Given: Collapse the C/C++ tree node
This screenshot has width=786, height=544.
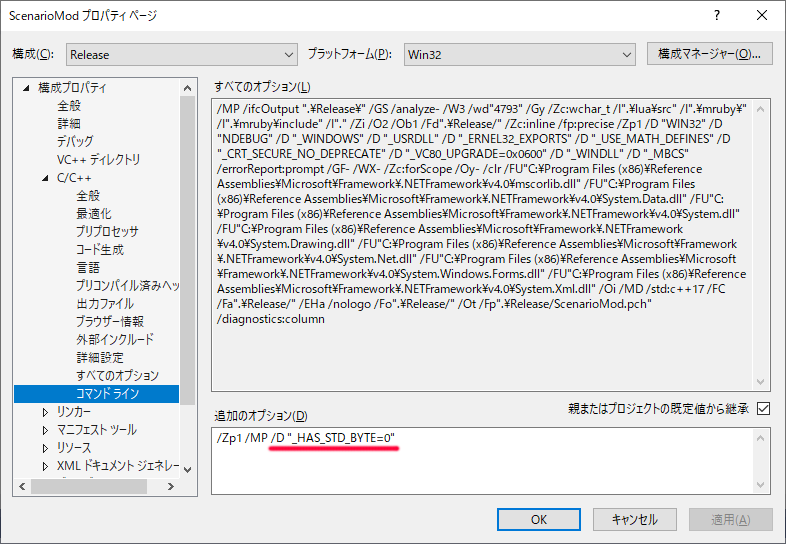Looking at the screenshot, I should click(45, 178).
